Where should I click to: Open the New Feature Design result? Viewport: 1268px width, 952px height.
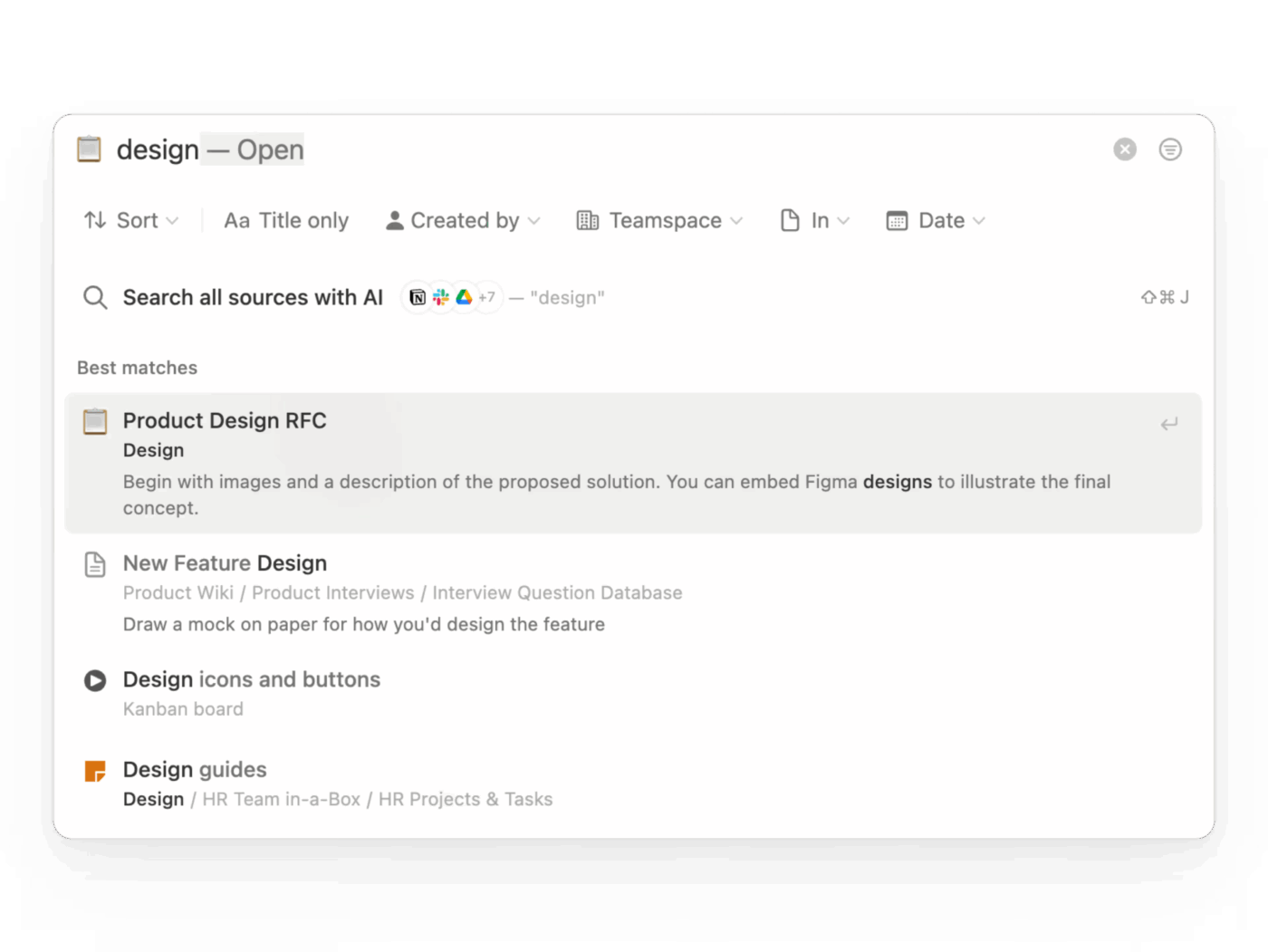pyautogui.click(x=225, y=563)
